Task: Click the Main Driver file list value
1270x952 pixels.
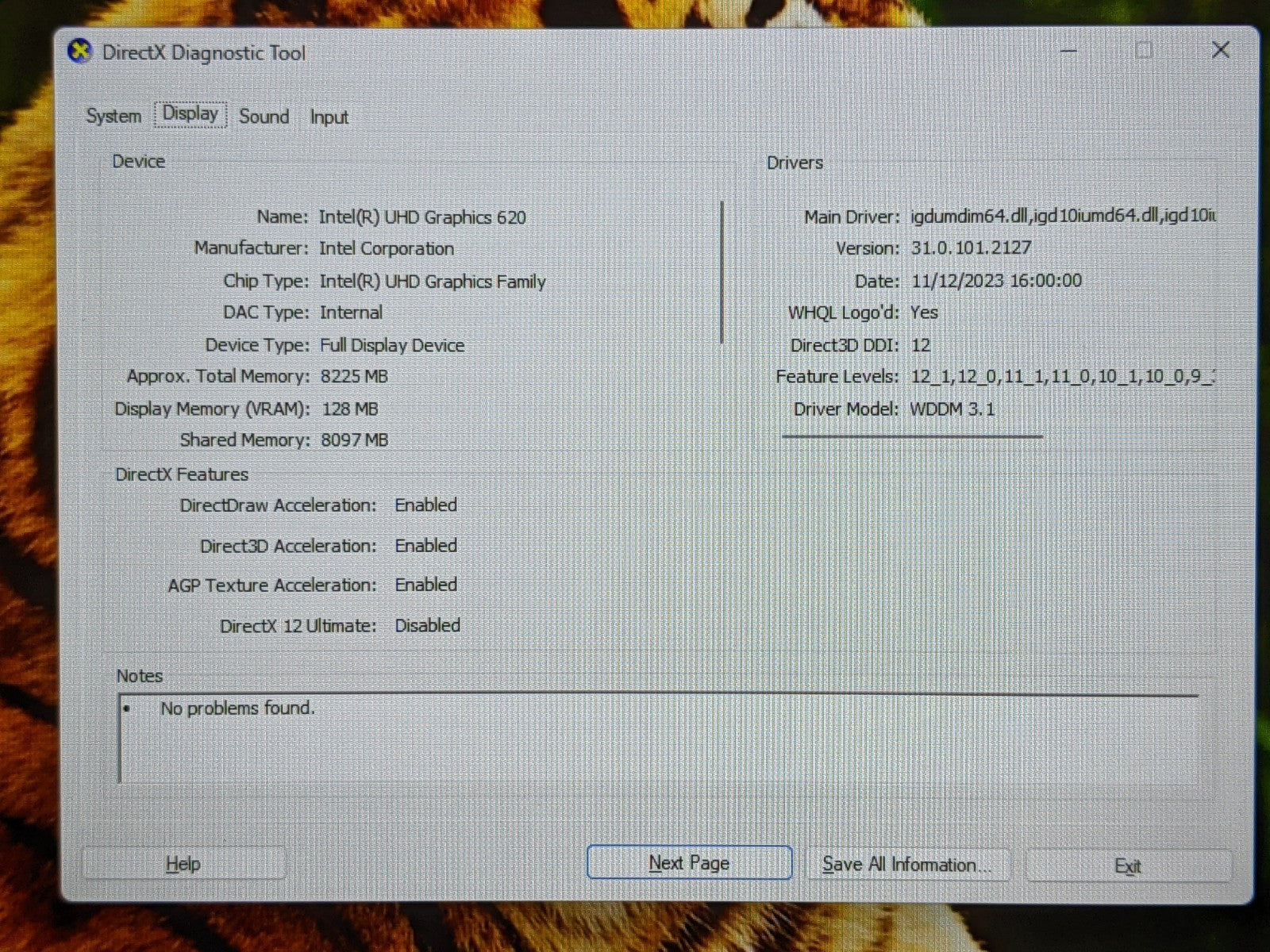Action: (1062, 216)
